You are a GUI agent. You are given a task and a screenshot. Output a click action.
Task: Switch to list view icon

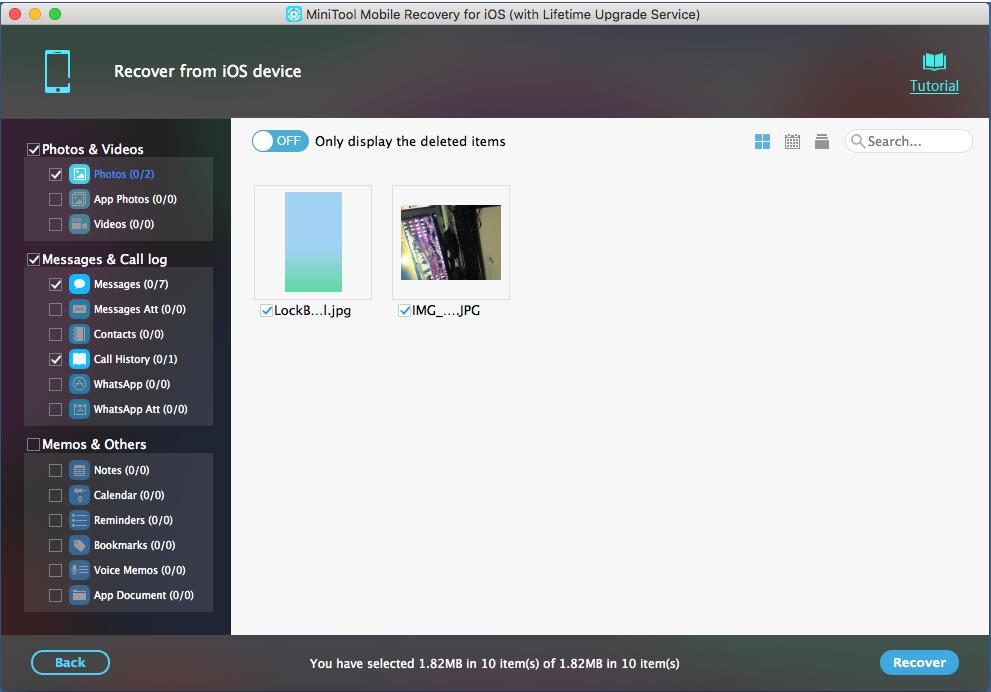coord(822,142)
